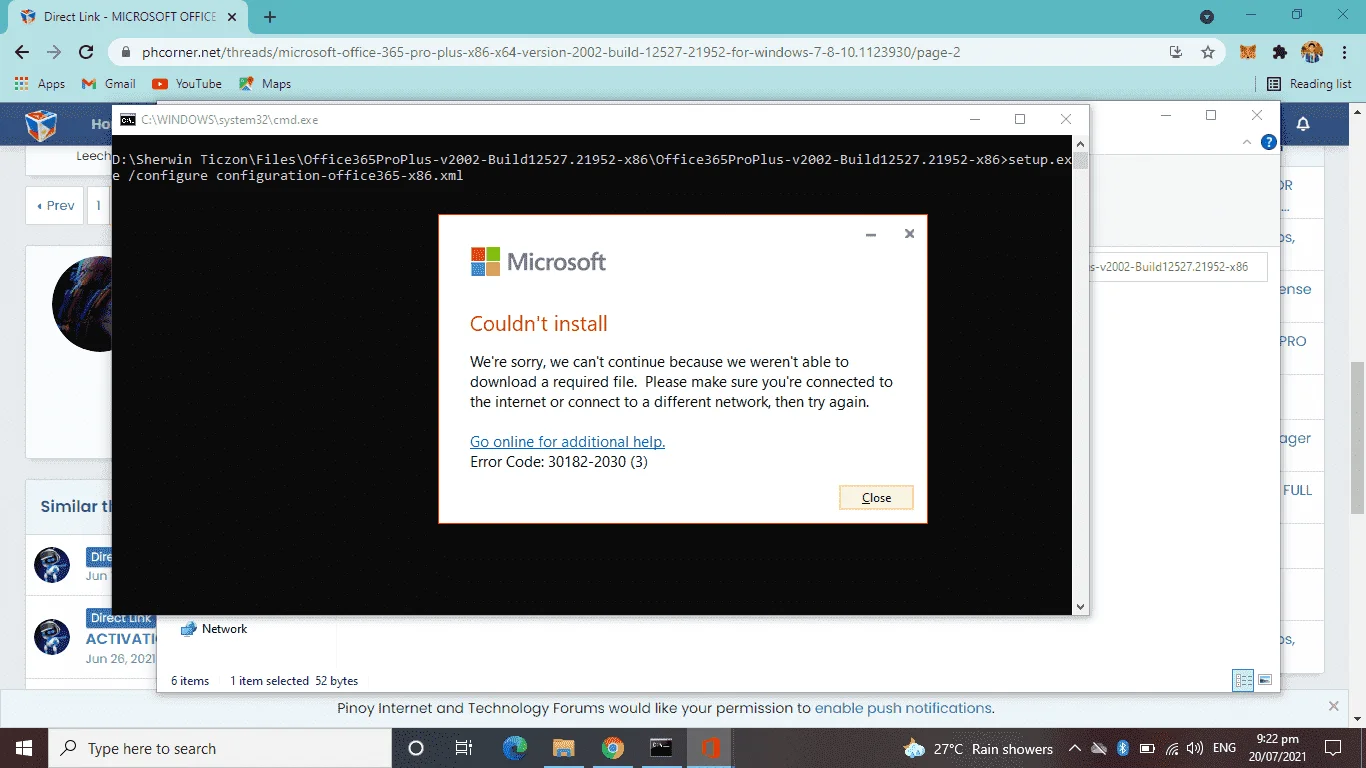Viewport: 1366px width, 768px height.
Task: Go to page 1 in thread pagination
Action: click(x=98, y=206)
